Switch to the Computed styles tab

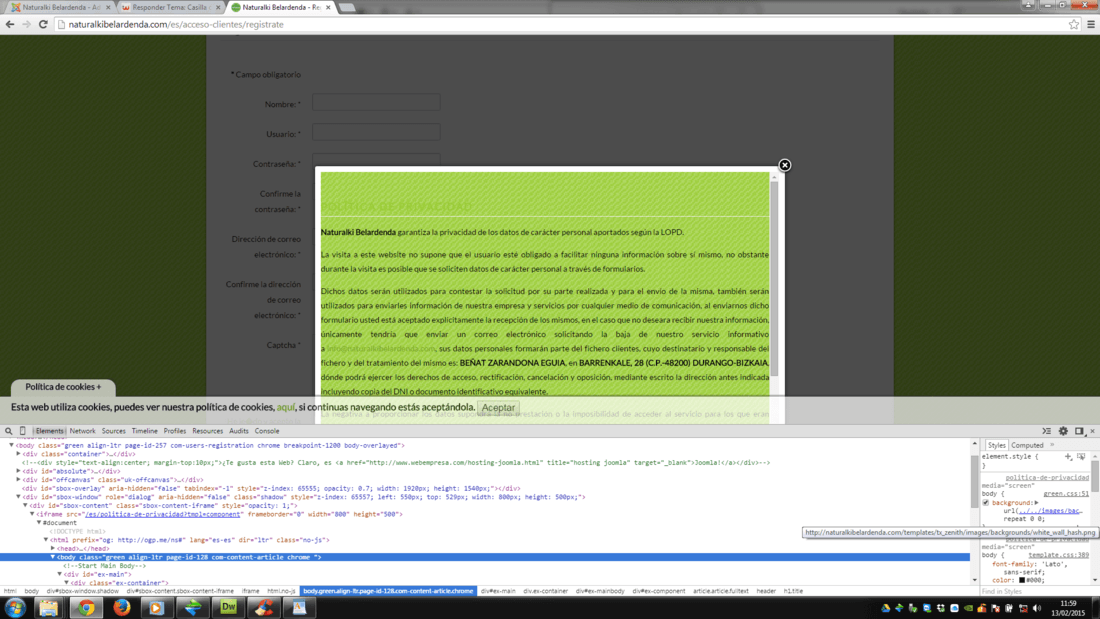(1027, 445)
